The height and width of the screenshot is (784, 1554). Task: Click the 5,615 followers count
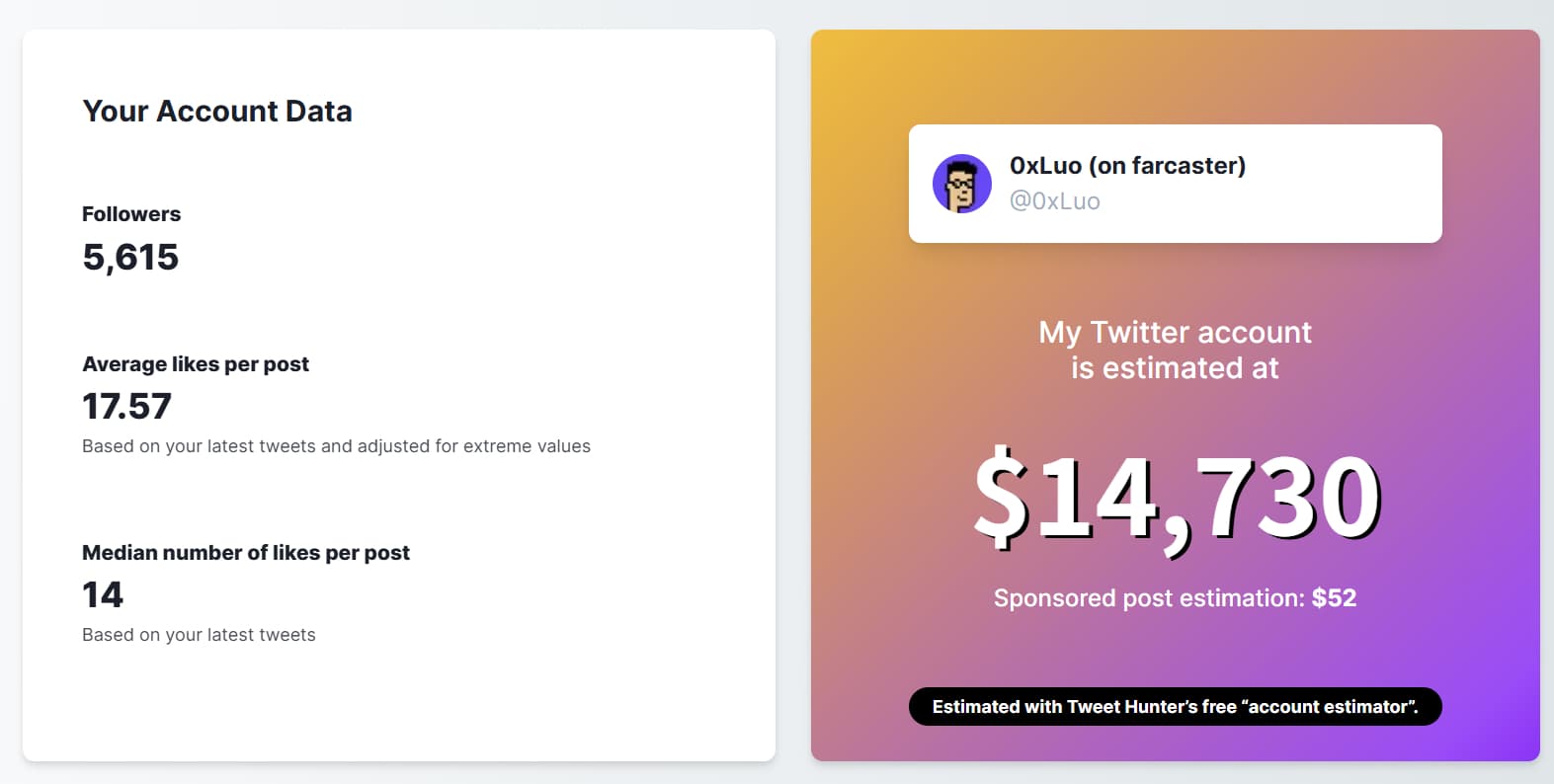tap(130, 258)
